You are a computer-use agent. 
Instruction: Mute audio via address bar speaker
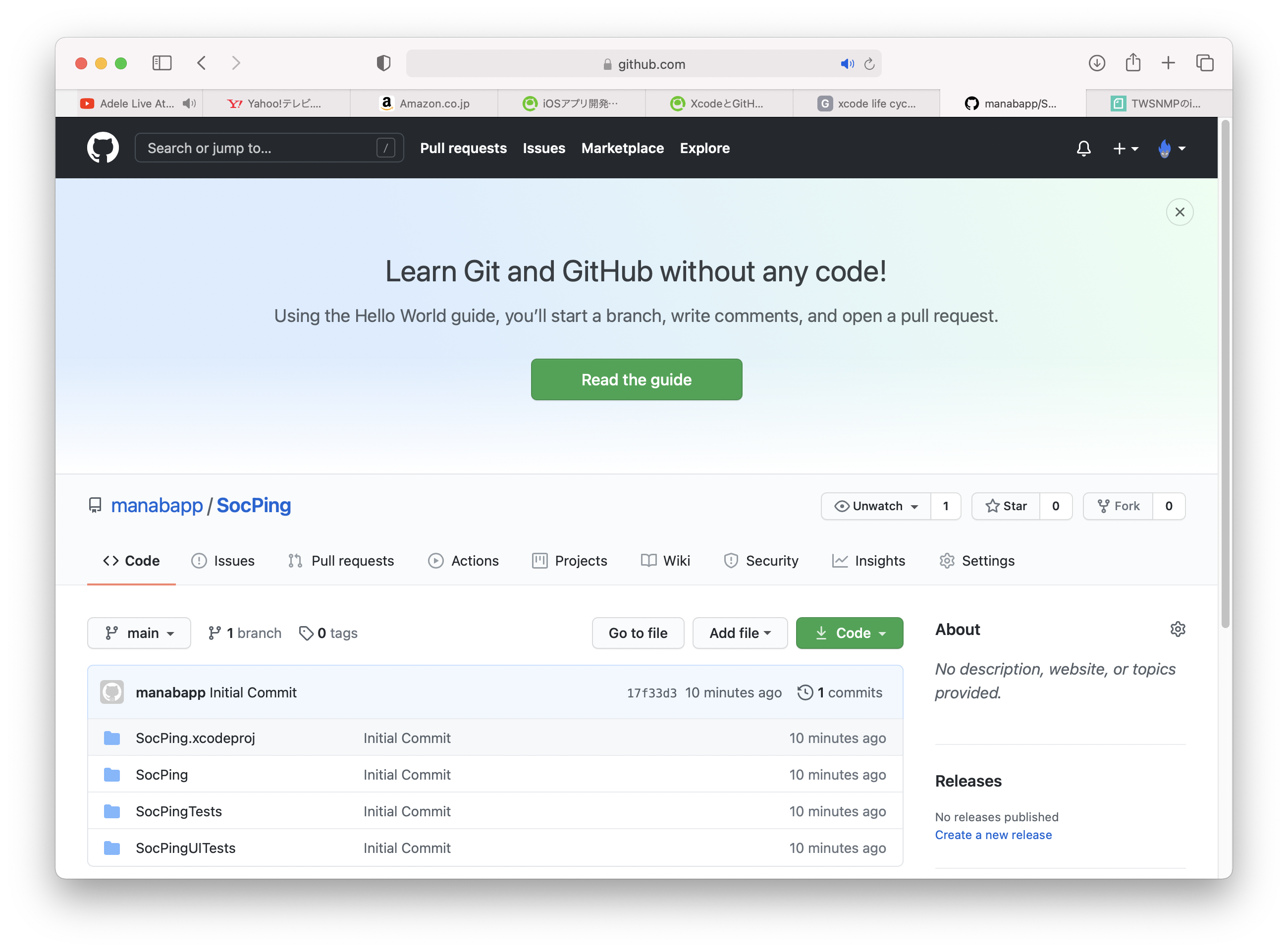(x=847, y=64)
